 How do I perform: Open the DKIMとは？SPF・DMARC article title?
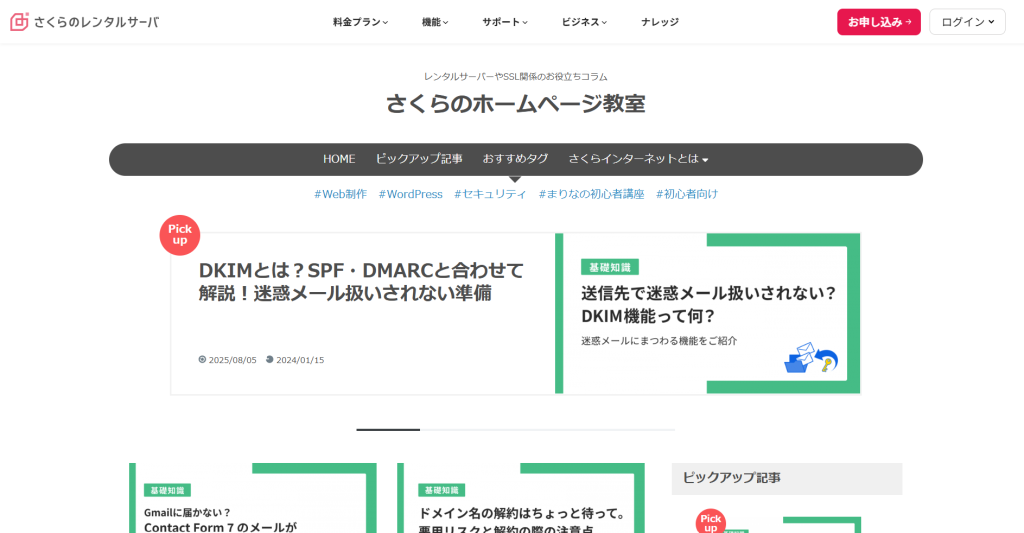(x=361, y=282)
